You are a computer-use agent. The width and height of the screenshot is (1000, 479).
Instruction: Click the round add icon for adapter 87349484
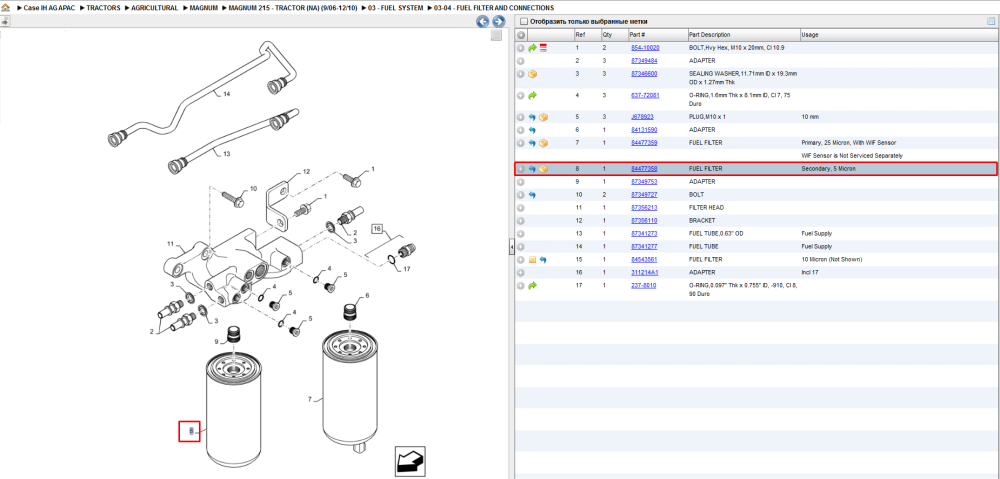pos(520,61)
